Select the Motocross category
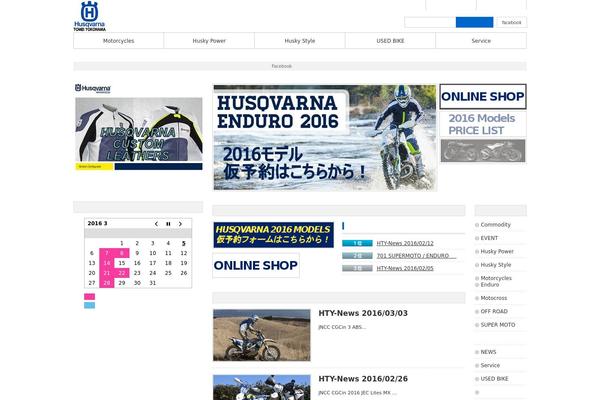Viewport: 600px width, 400px height. pos(494,298)
